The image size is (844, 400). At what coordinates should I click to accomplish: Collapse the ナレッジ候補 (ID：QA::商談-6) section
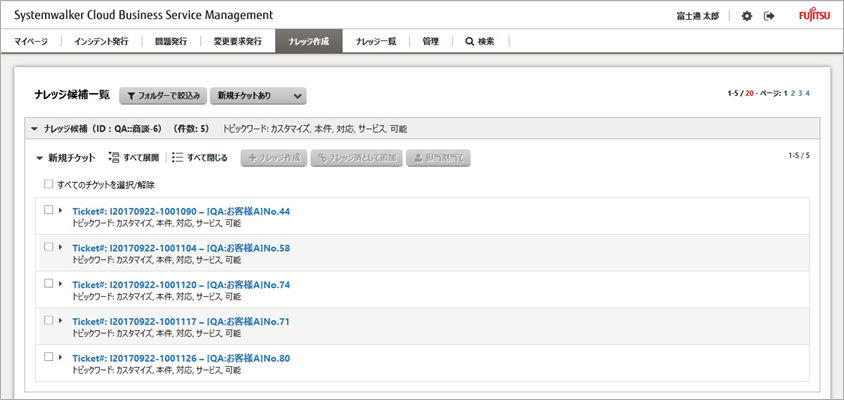point(34,129)
